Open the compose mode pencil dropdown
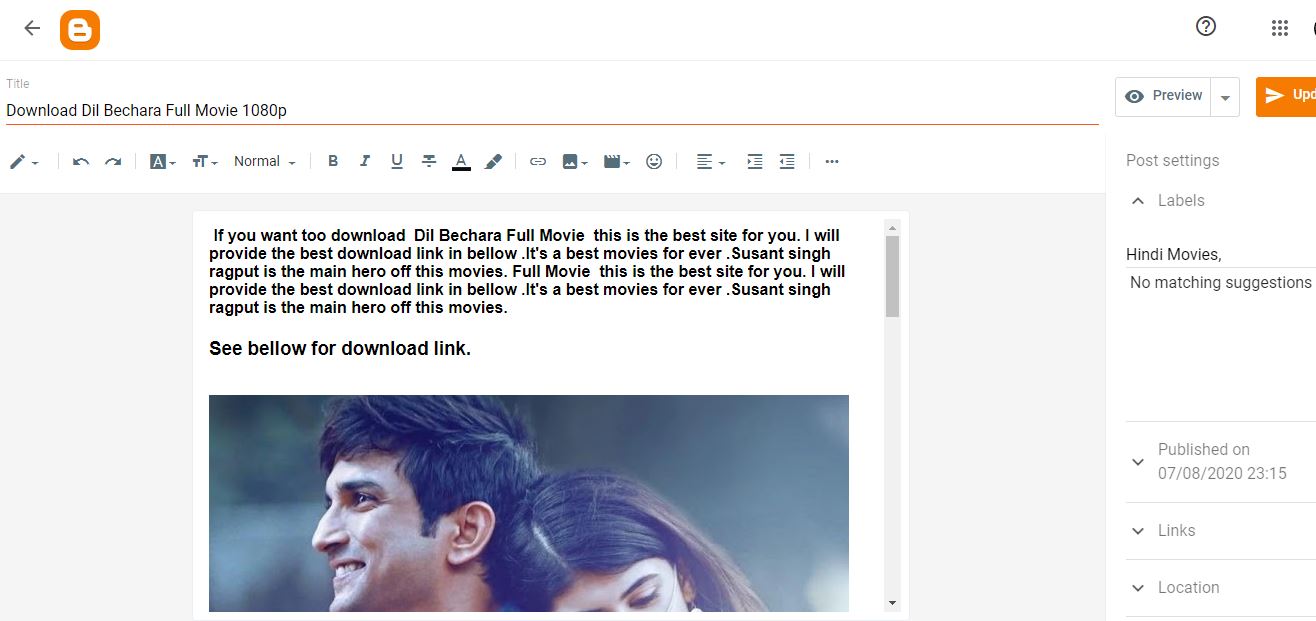 pos(24,161)
